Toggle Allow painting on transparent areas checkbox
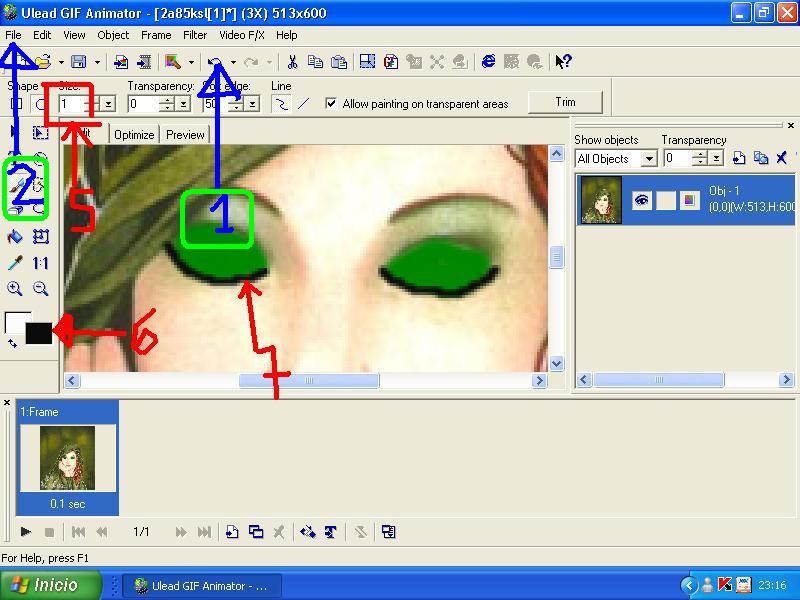Screen dimensions: 800x600 tap(331, 104)
